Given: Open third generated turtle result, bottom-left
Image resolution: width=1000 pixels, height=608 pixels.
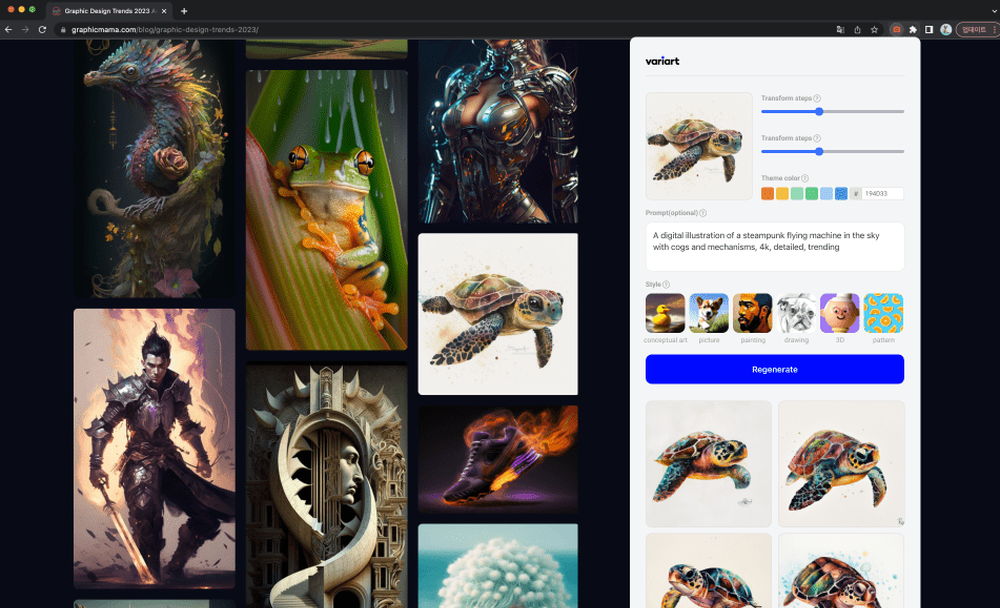Looking at the screenshot, I should click(x=709, y=571).
